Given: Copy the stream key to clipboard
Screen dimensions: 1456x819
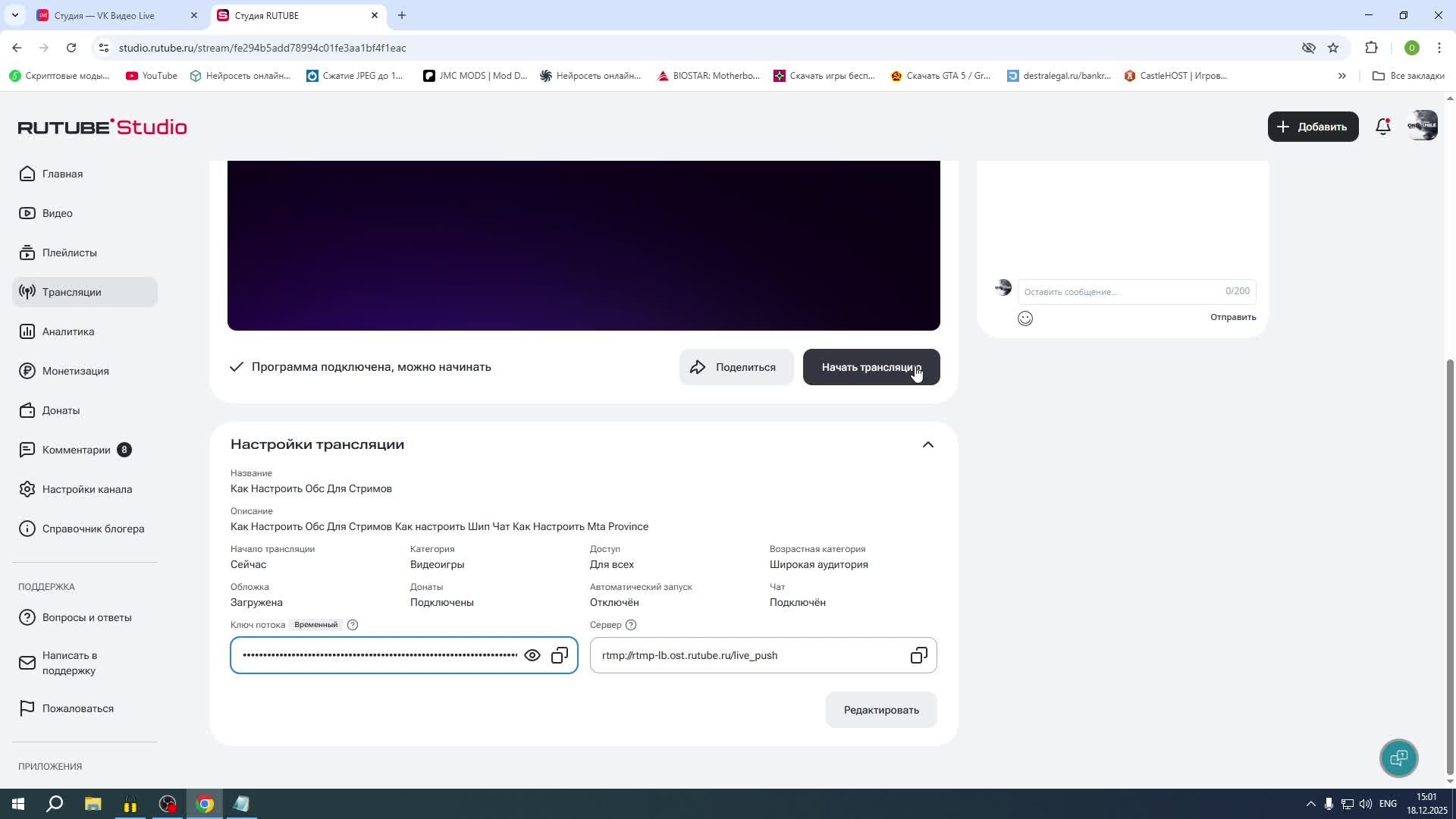Looking at the screenshot, I should point(560,655).
